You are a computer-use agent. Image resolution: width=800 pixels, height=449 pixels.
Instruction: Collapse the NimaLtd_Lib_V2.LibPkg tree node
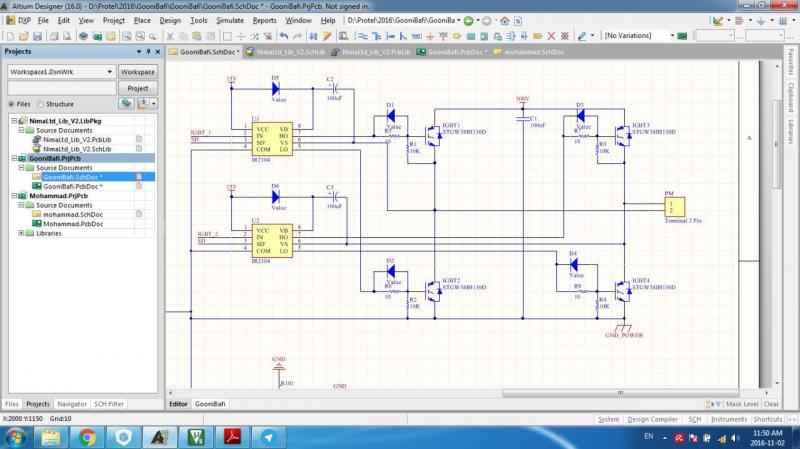[x=14, y=121]
